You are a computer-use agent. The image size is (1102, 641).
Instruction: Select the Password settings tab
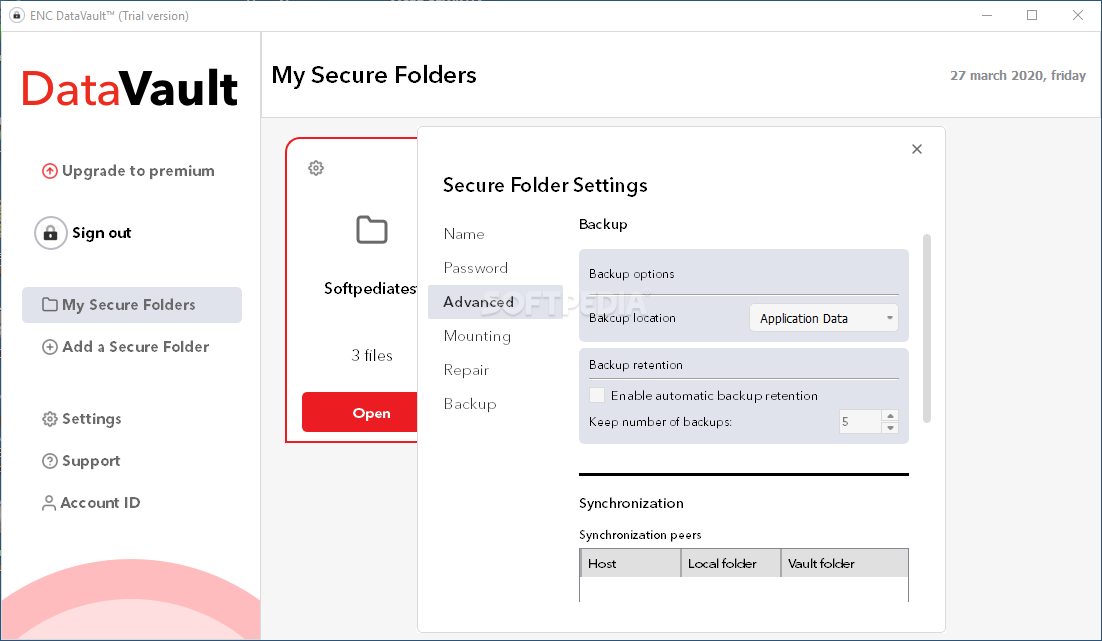[476, 268]
